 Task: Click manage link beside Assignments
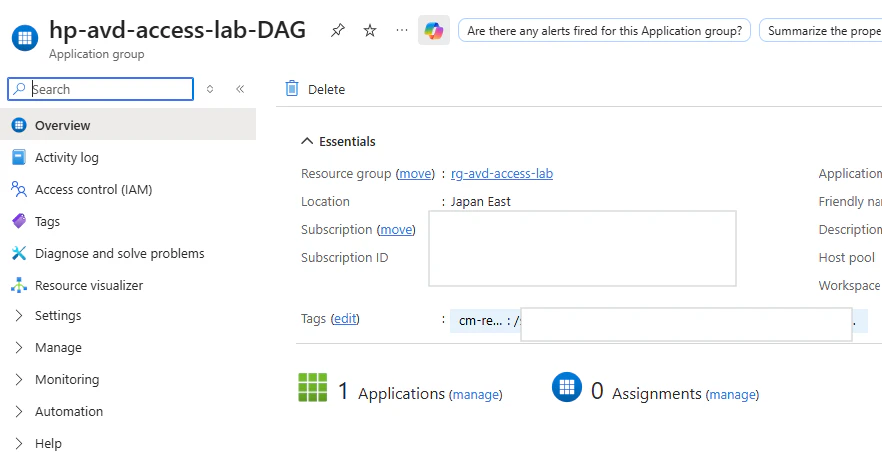pos(732,394)
